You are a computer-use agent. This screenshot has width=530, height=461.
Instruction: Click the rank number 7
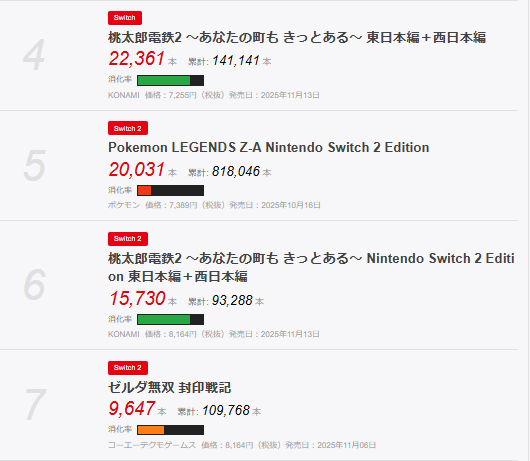point(35,405)
